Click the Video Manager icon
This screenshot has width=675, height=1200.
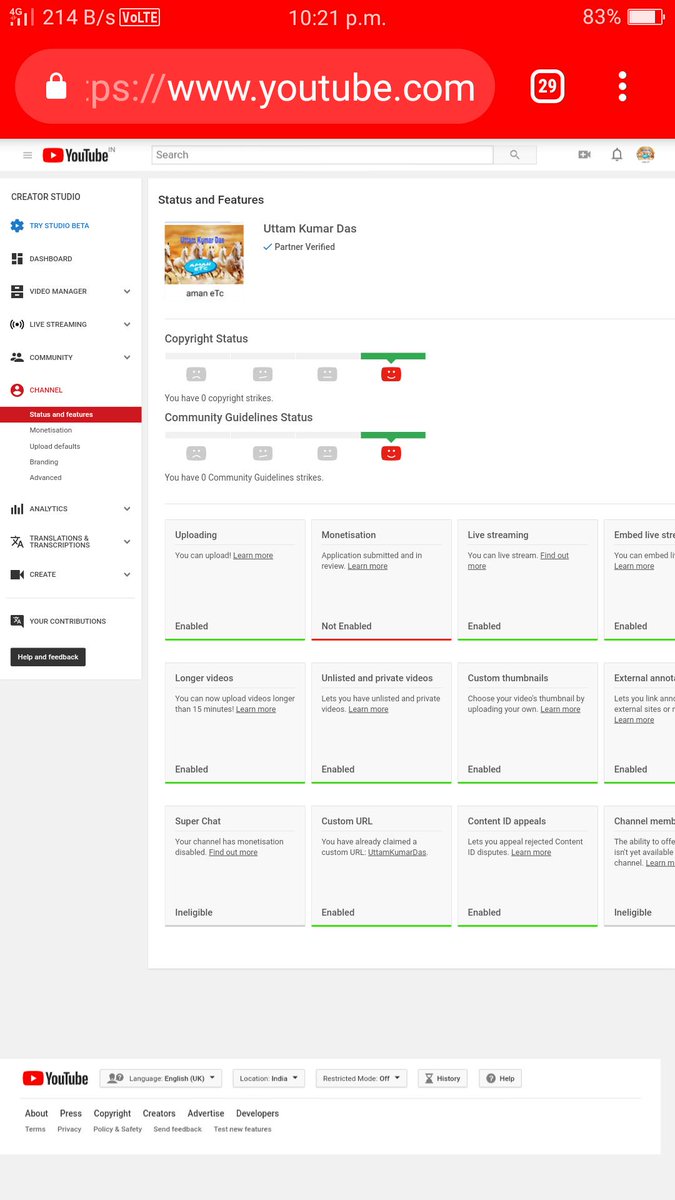pyautogui.click(x=17, y=292)
